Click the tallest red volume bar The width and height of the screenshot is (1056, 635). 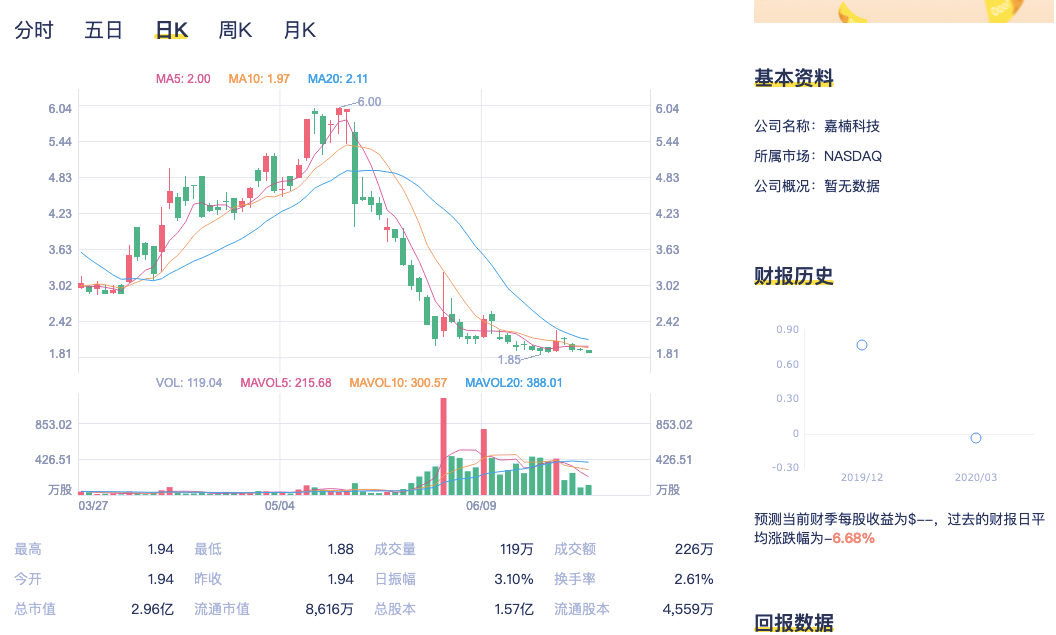[444, 445]
